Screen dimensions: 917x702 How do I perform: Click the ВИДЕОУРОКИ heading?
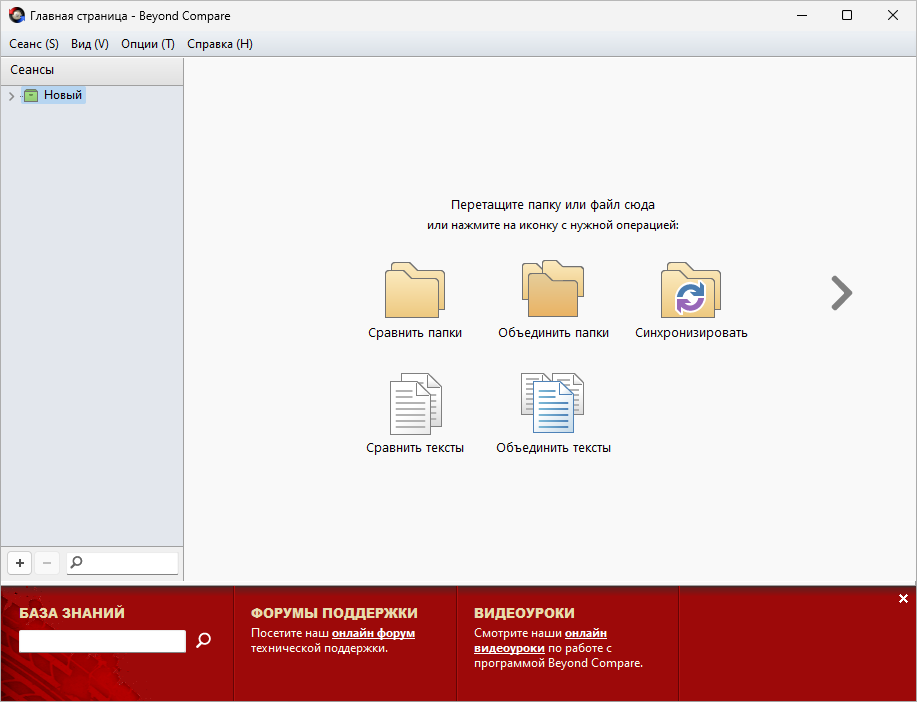point(524,613)
